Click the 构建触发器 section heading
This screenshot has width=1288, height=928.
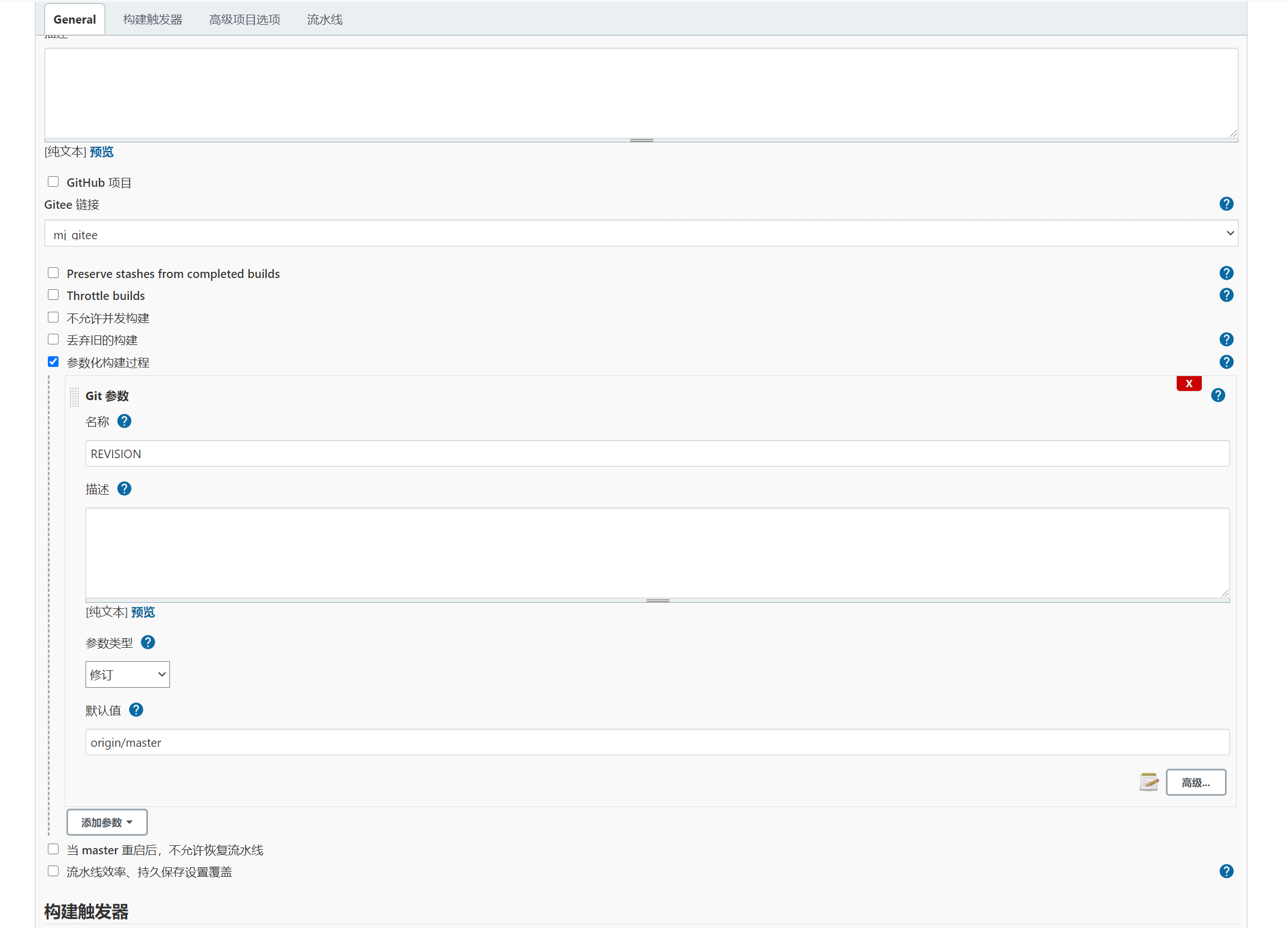pos(86,912)
